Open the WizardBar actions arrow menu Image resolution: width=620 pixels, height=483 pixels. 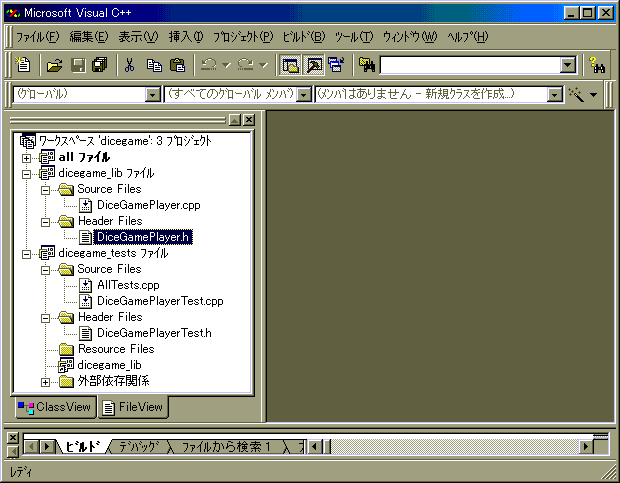pyautogui.click(x=594, y=95)
